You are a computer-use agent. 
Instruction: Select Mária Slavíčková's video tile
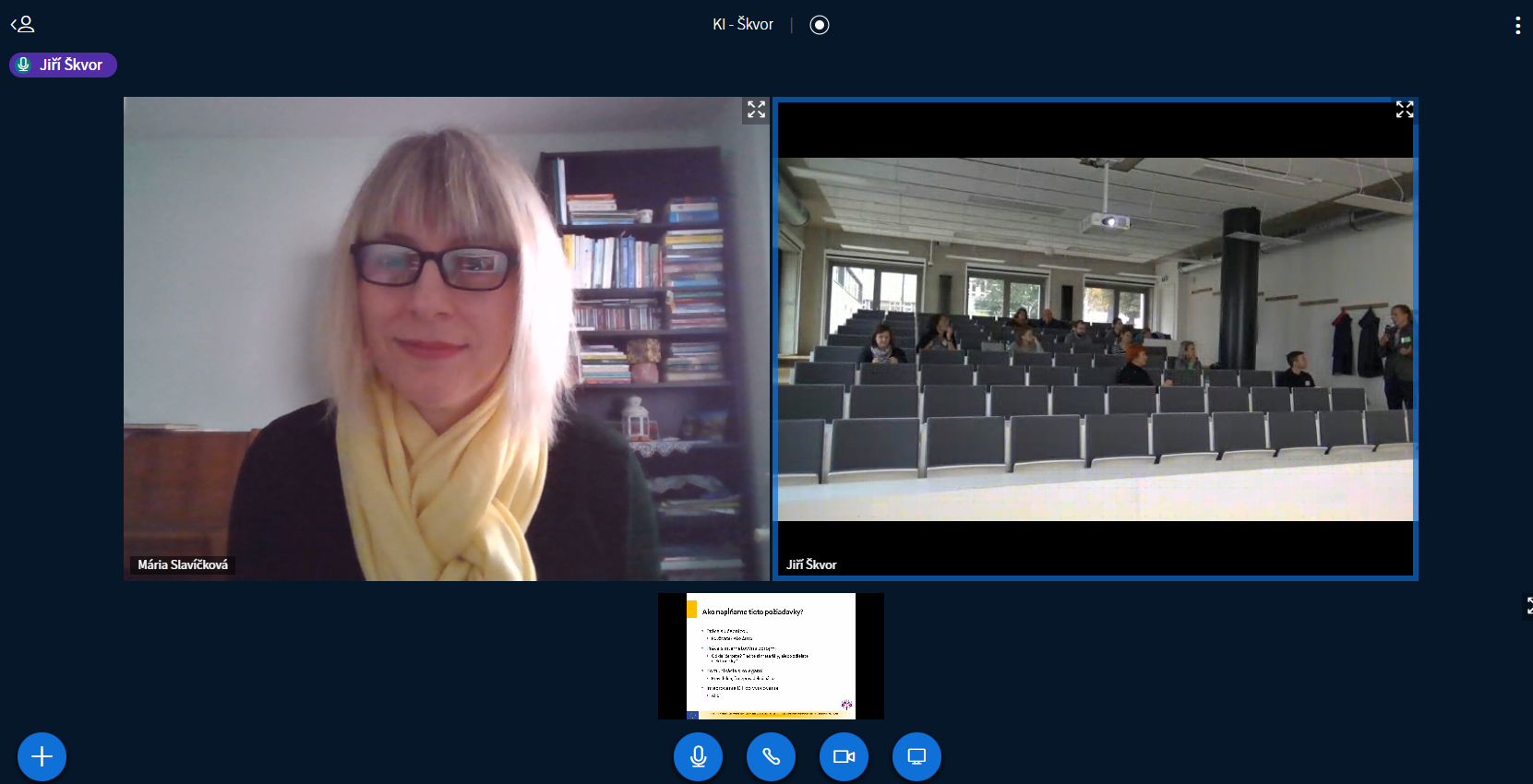click(446, 339)
